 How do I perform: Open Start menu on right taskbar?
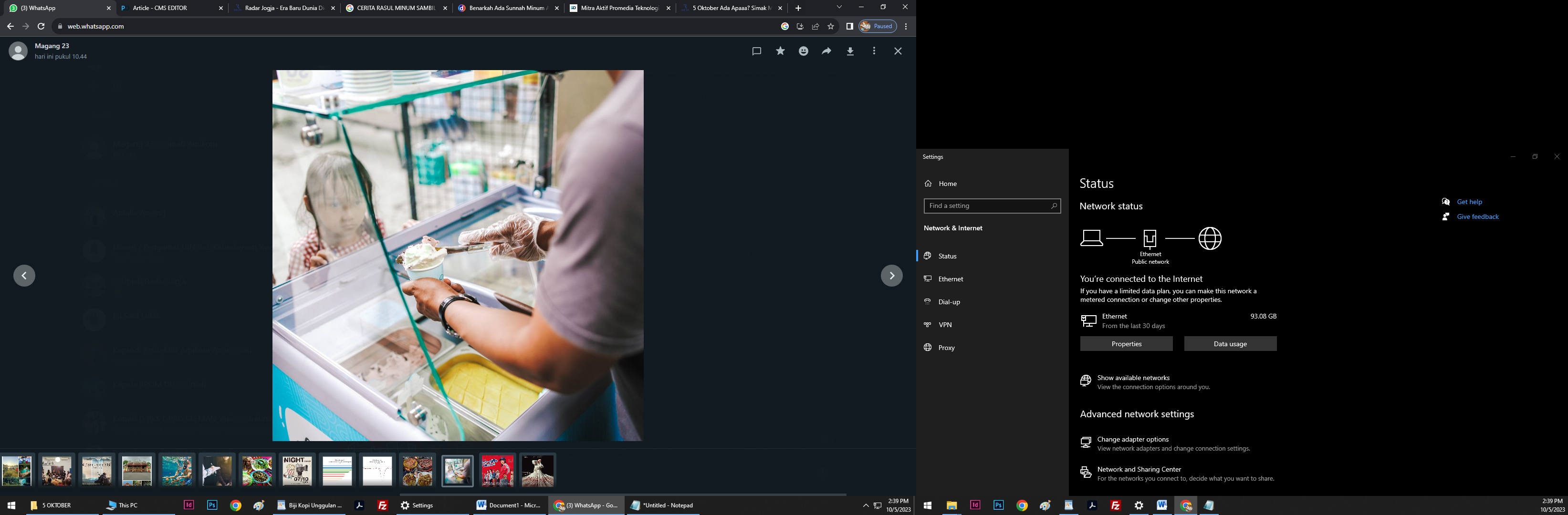pos(928,505)
